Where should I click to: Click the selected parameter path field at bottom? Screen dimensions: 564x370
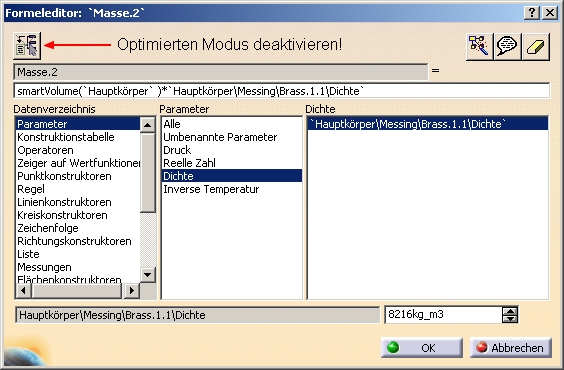(197, 315)
